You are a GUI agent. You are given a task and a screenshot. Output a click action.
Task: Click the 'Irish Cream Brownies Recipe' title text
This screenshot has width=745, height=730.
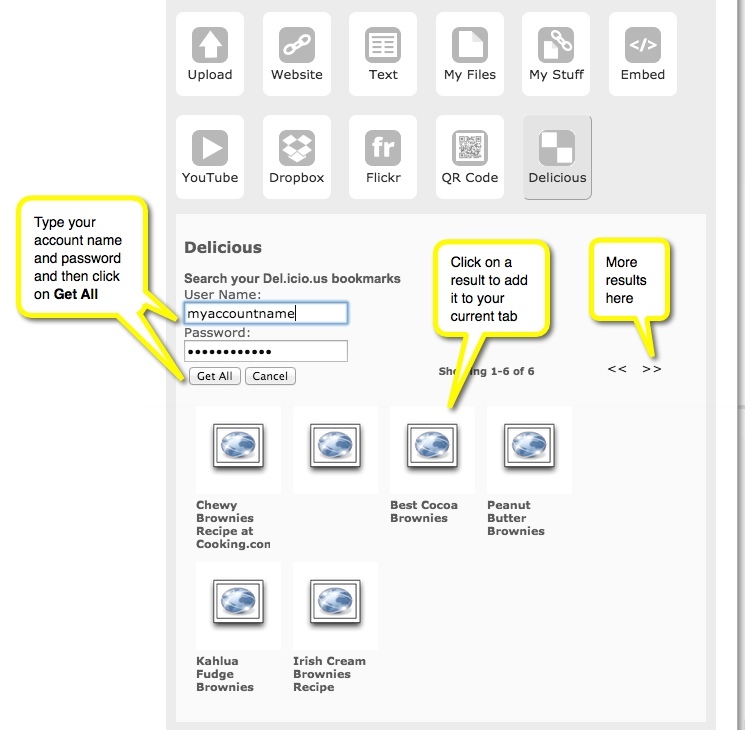point(329,674)
